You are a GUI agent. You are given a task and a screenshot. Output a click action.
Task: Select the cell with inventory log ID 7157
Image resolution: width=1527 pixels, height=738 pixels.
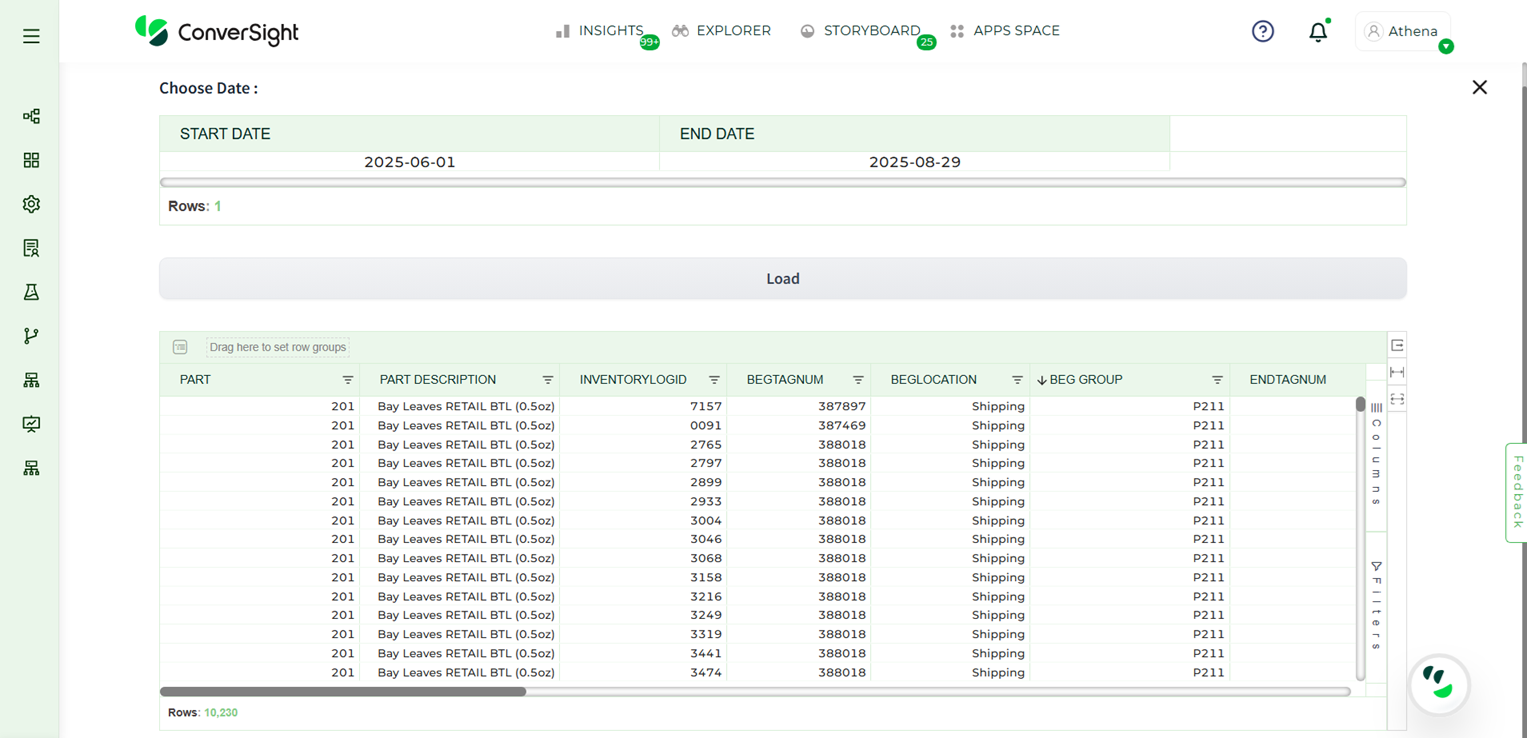coord(643,406)
